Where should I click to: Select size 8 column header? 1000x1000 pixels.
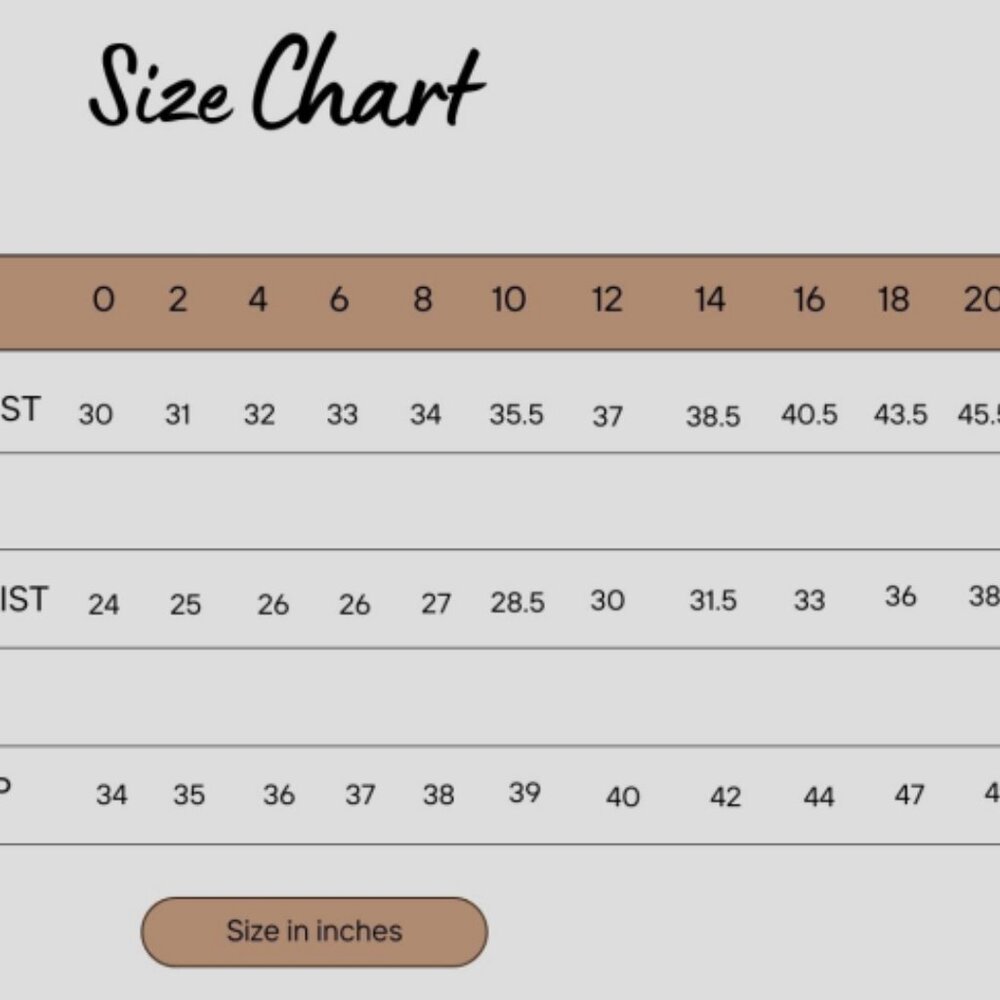point(423,299)
